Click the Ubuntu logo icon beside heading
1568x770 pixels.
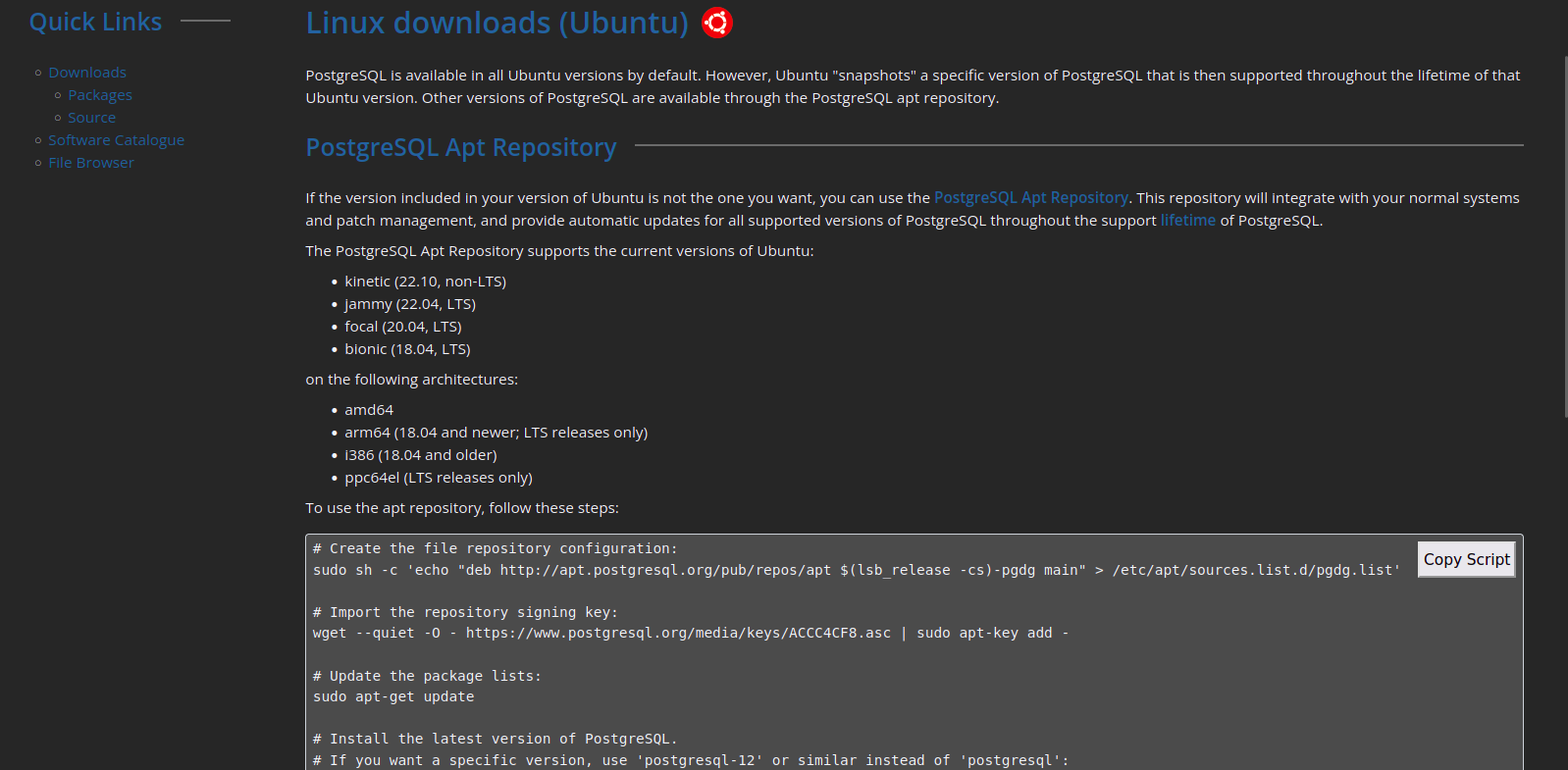(x=717, y=23)
